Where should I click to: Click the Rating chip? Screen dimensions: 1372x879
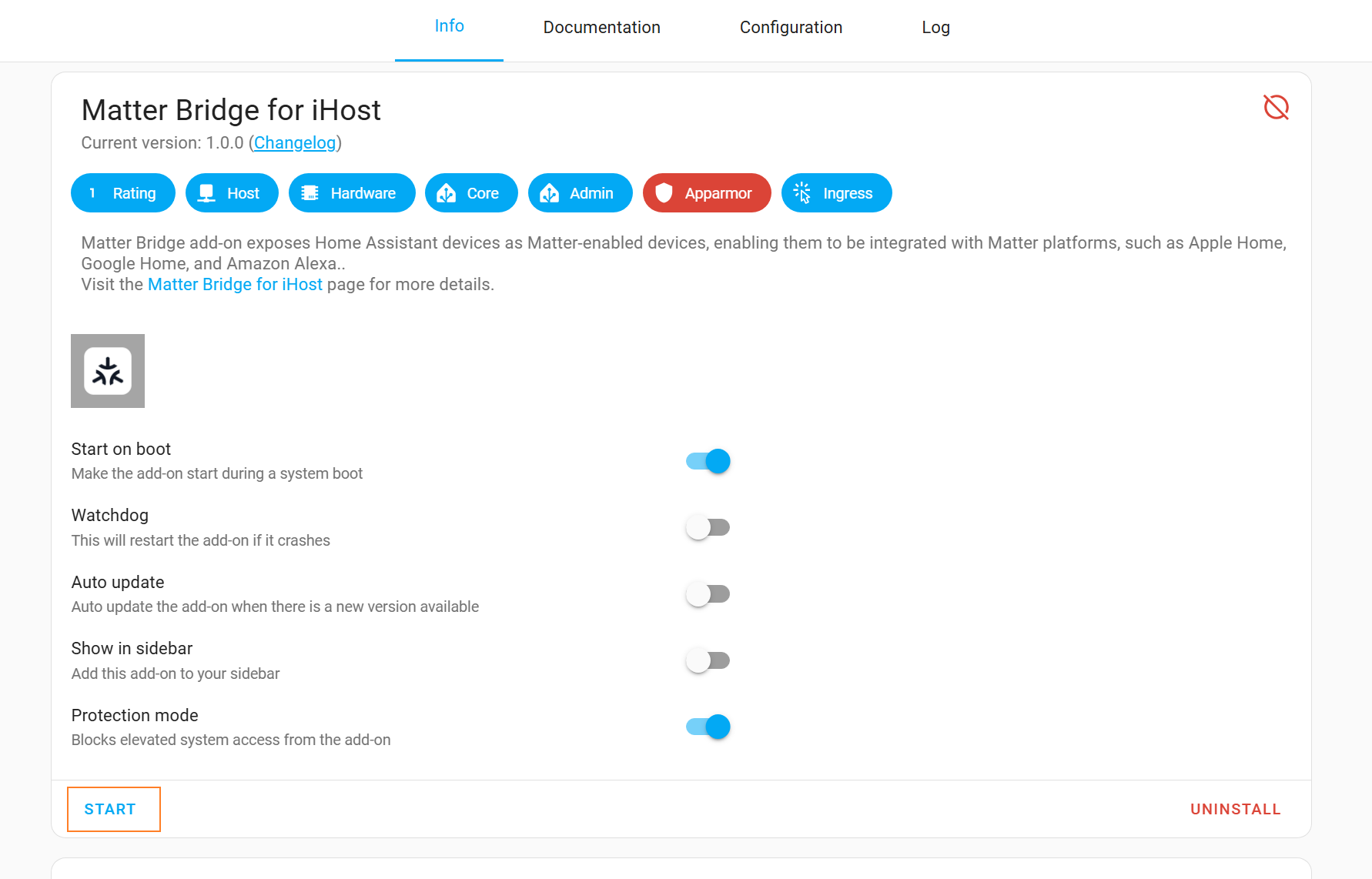click(x=123, y=193)
